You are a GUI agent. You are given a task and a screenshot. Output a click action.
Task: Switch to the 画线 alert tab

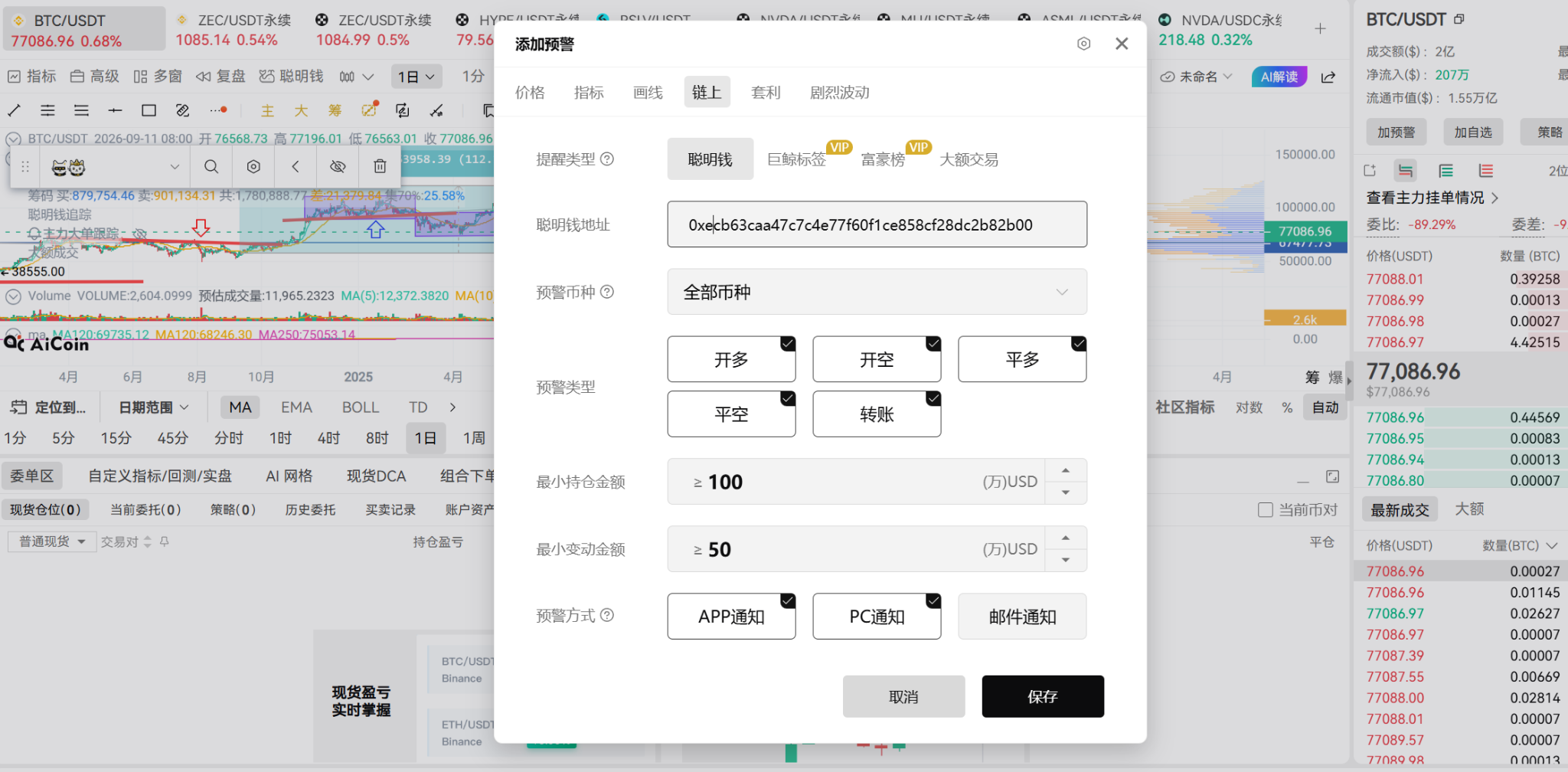tap(648, 93)
